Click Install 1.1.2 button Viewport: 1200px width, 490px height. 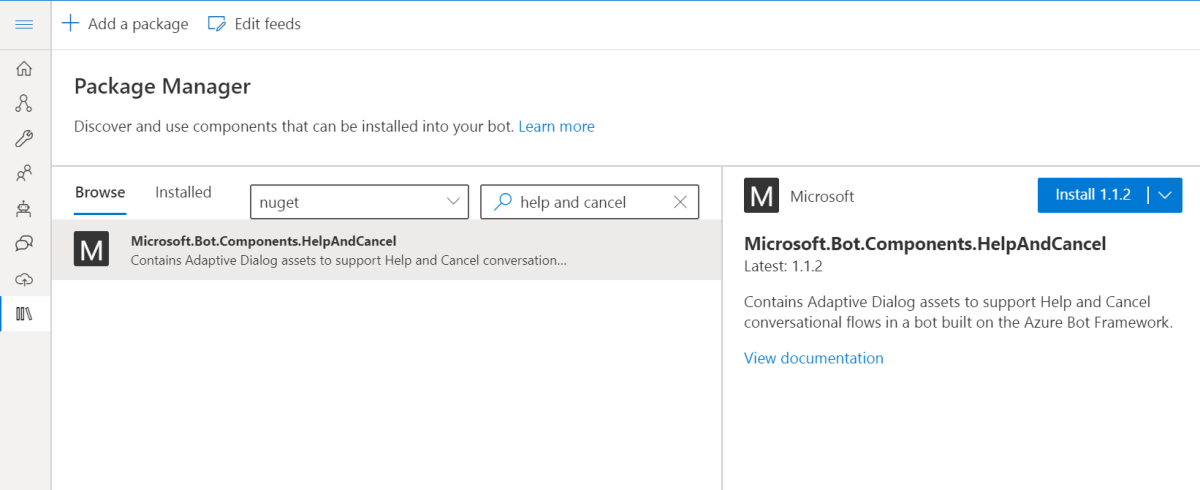click(1092, 196)
